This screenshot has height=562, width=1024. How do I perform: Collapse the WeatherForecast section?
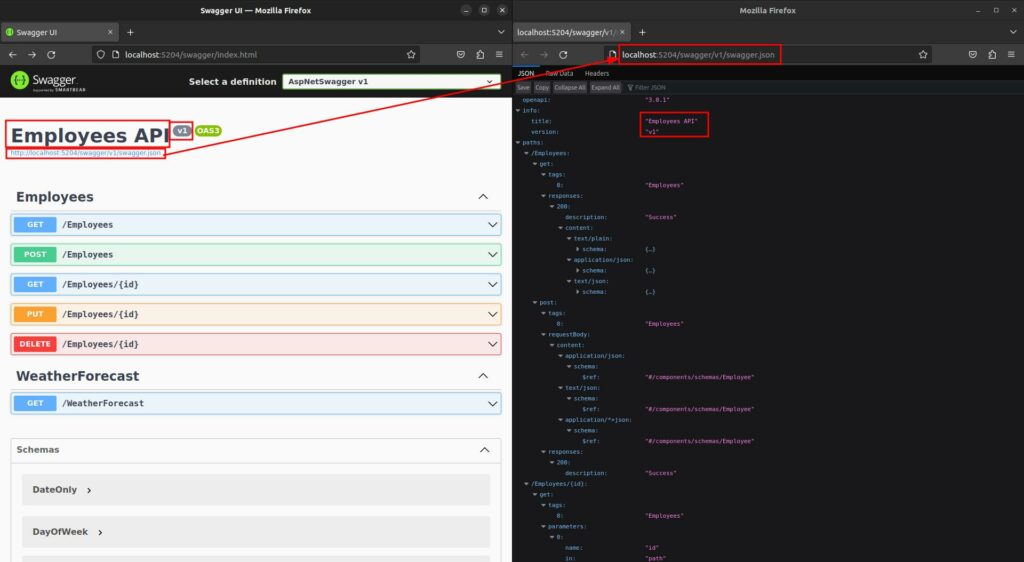click(x=483, y=376)
